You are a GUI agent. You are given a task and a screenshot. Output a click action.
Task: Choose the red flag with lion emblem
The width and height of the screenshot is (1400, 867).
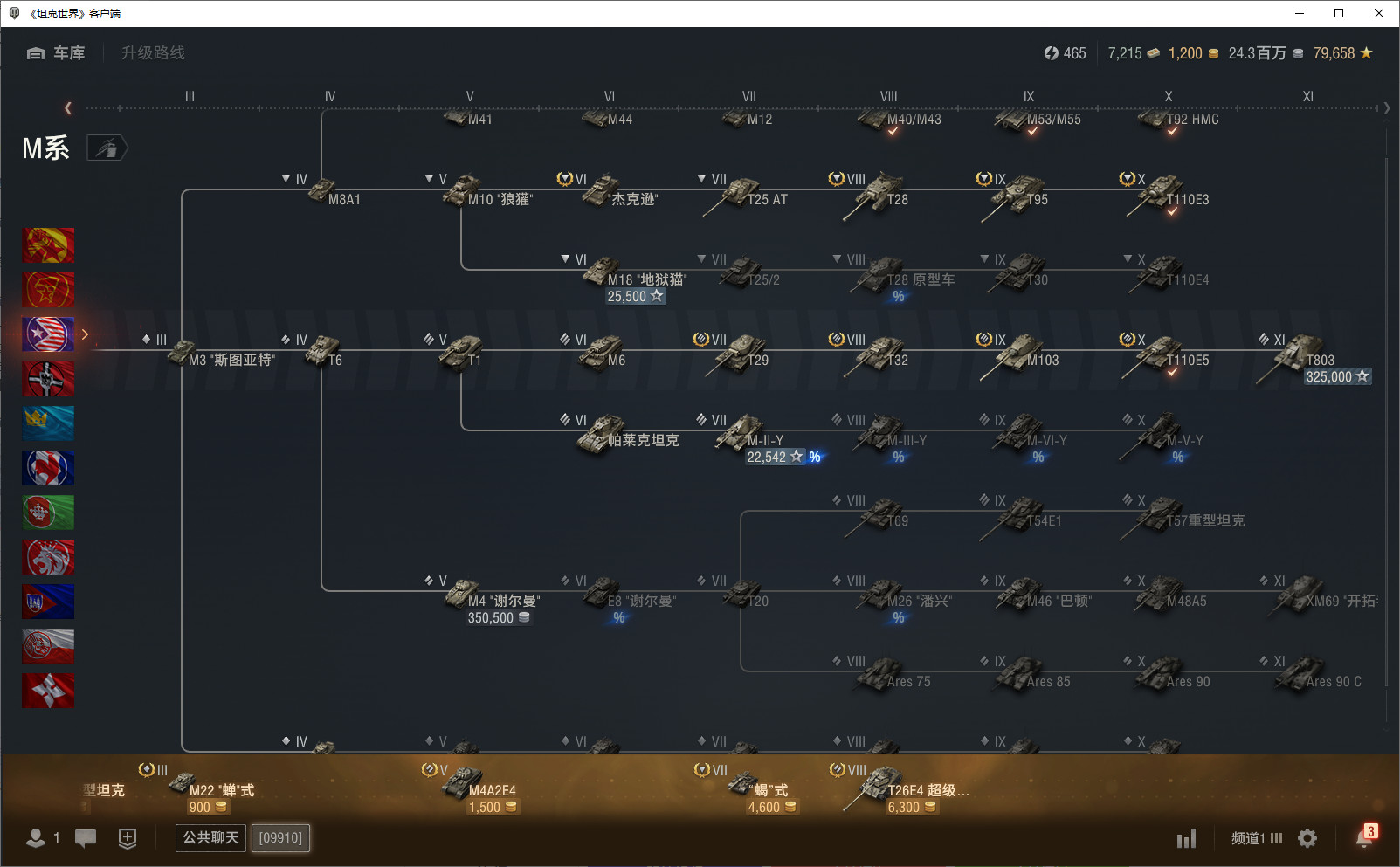48,557
